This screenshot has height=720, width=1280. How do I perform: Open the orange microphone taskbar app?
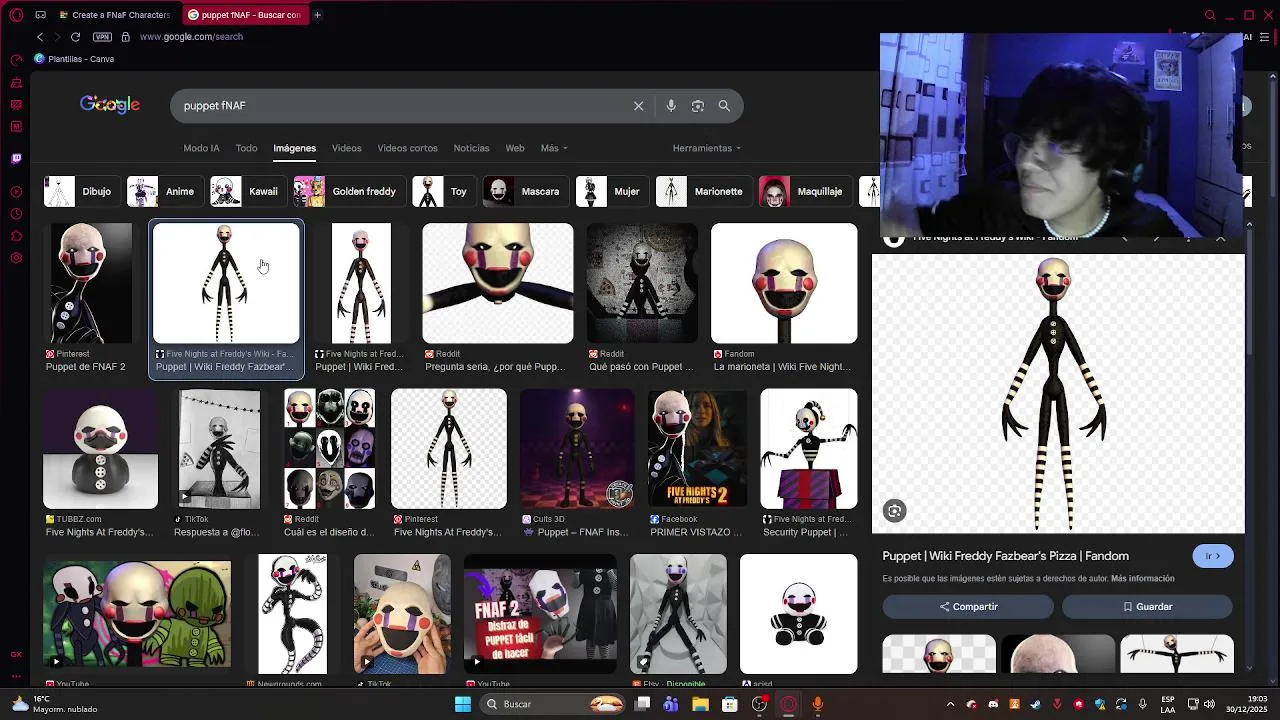coord(818,704)
